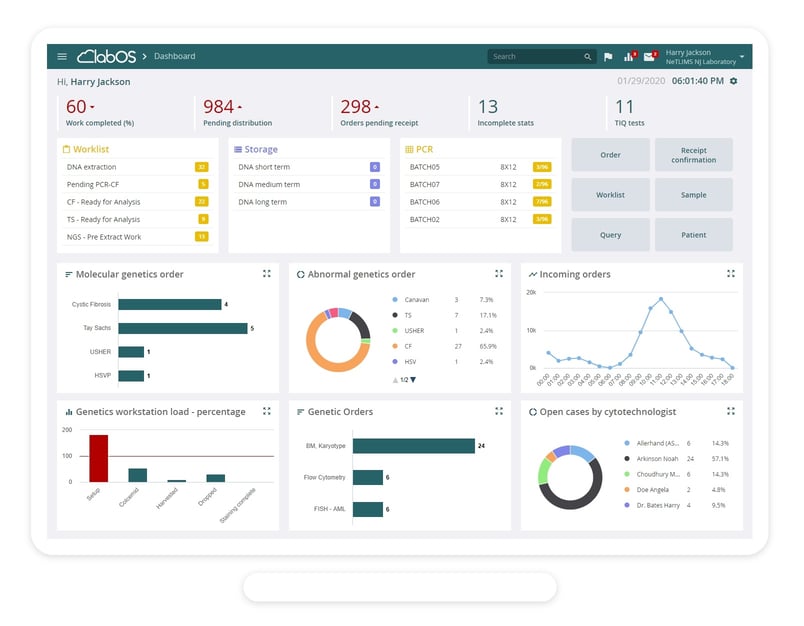Go to next legend page arrow
This screenshot has height=626, width=804.
click(x=412, y=380)
